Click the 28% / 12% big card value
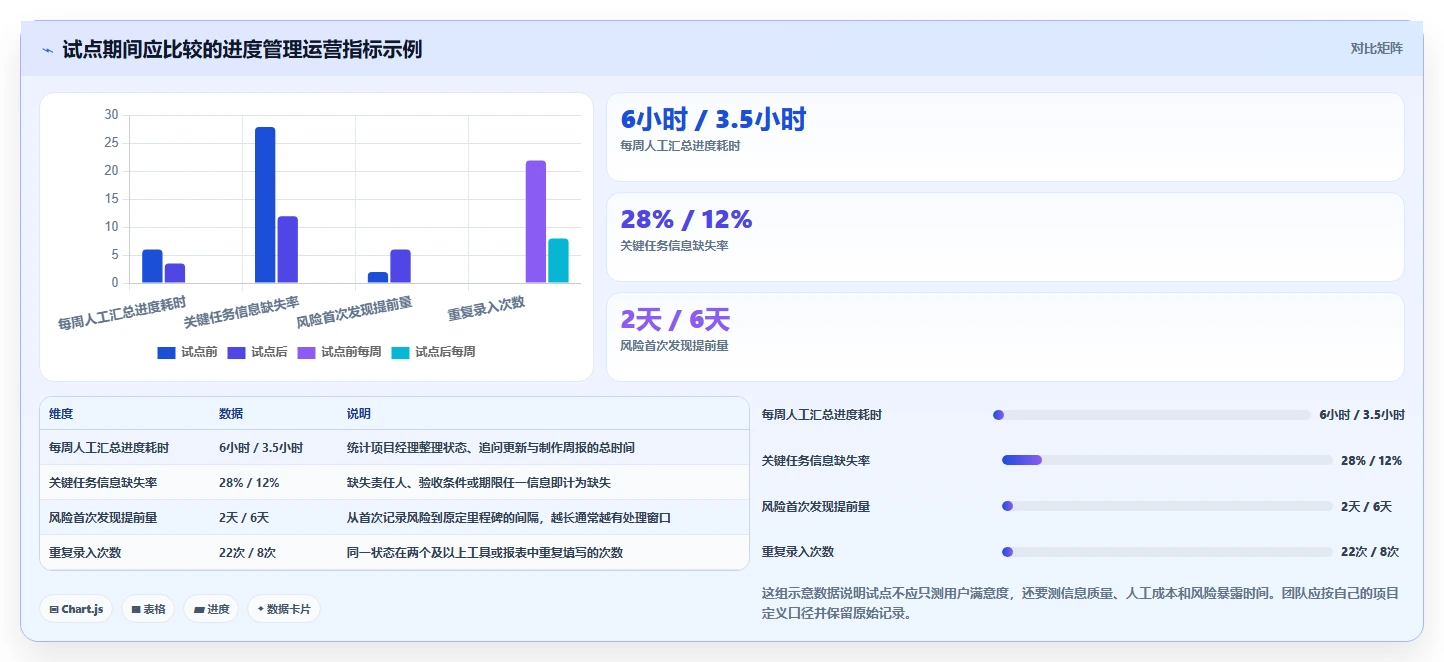 click(686, 219)
